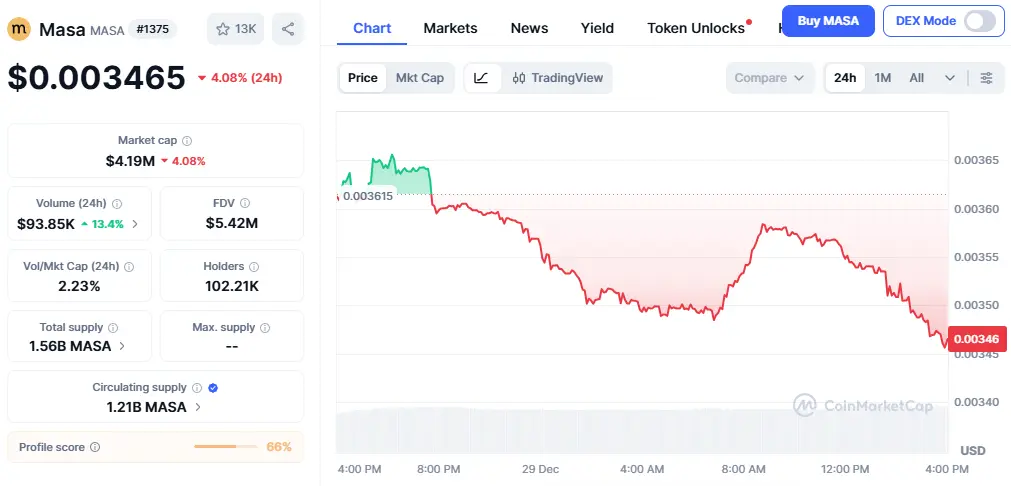Click info icon next to Market cap
This screenshot has height=486, width=1011.
[x=187, y=141]
